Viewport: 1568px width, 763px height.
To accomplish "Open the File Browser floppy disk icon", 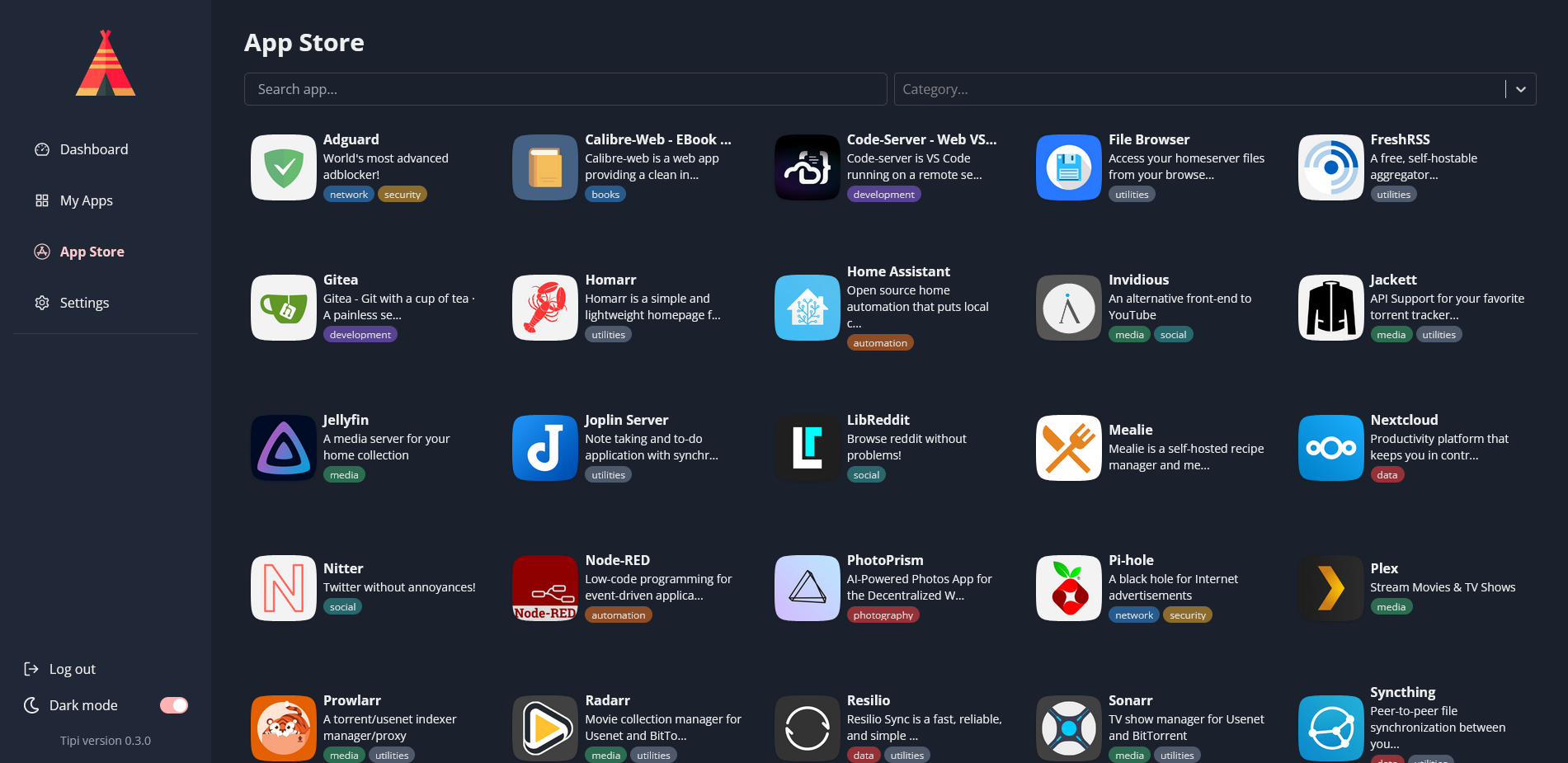I will (1069, 167).
